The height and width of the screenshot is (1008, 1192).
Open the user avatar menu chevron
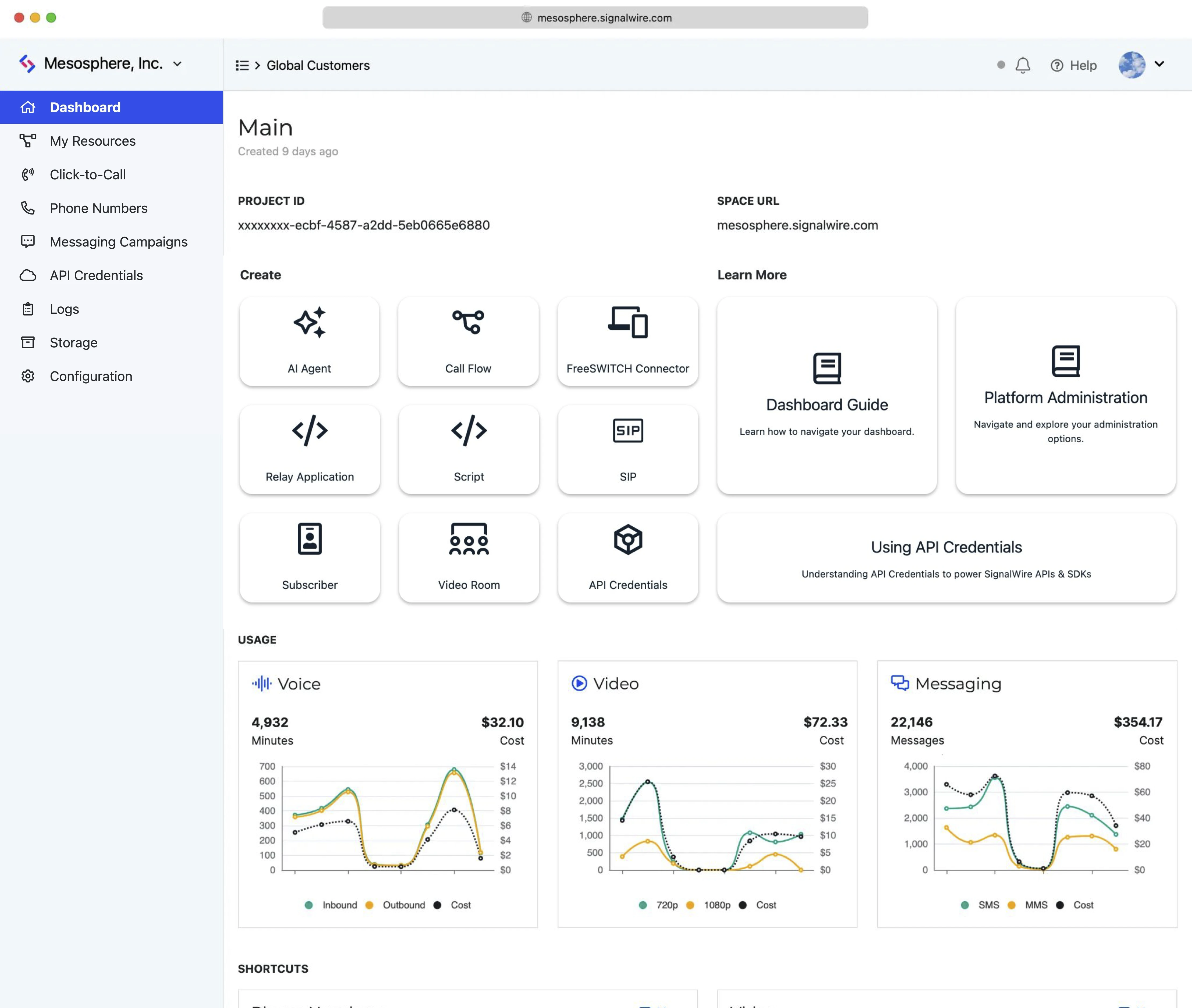tap(1159, 64)
